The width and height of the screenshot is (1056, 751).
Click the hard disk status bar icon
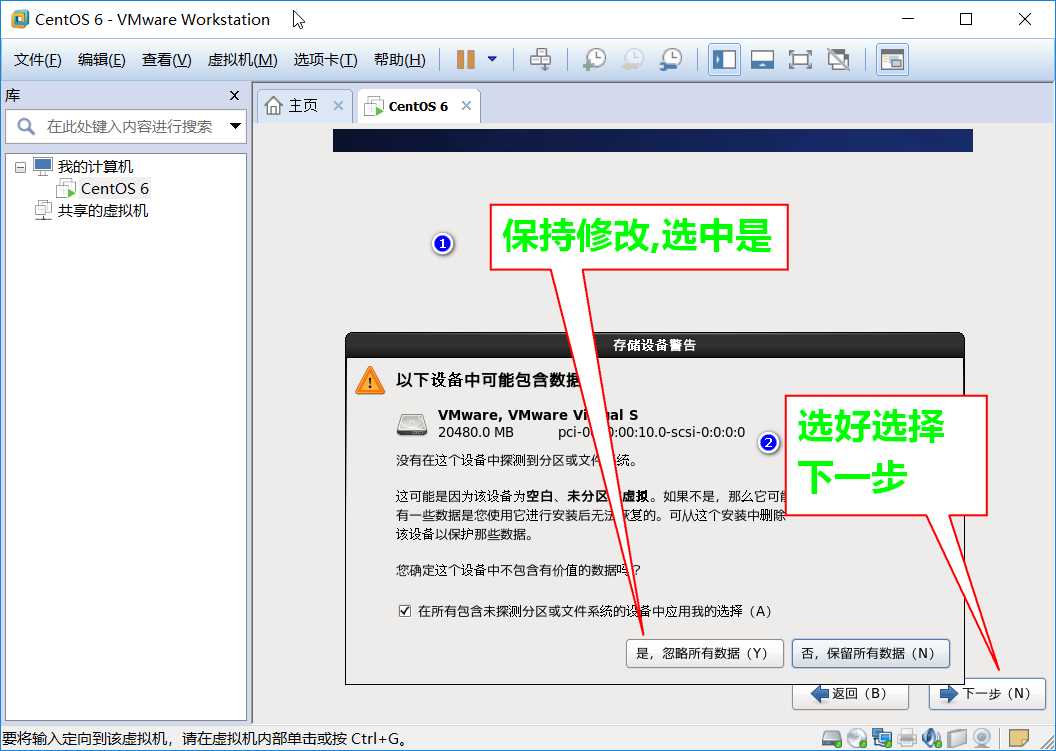tap(832, 739)
